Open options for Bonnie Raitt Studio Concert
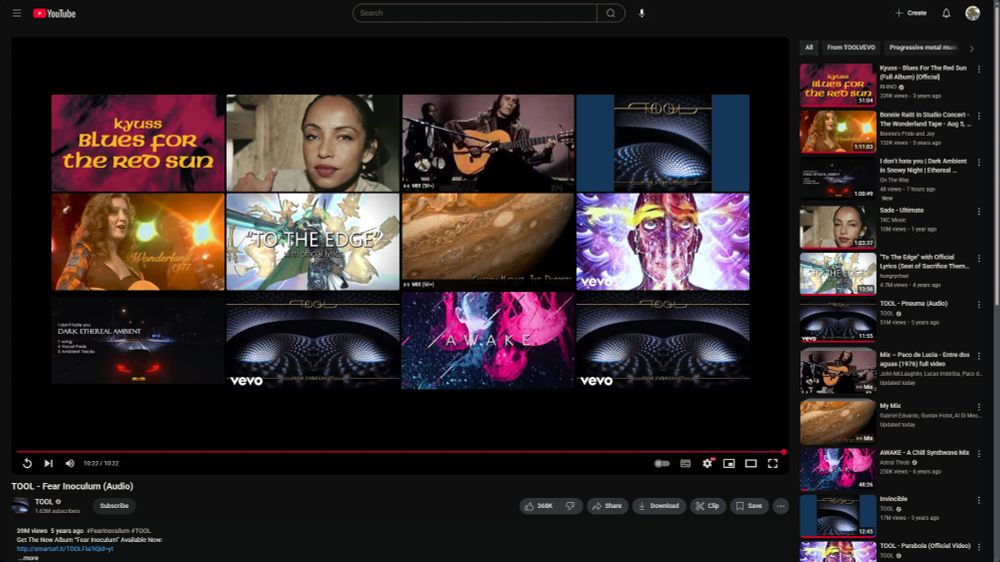 979,116
